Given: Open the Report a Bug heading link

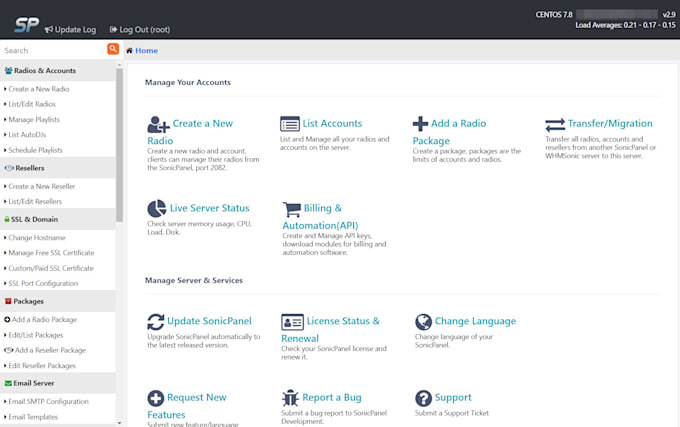Looking at the screenshot, I should [x=332, y=398].
